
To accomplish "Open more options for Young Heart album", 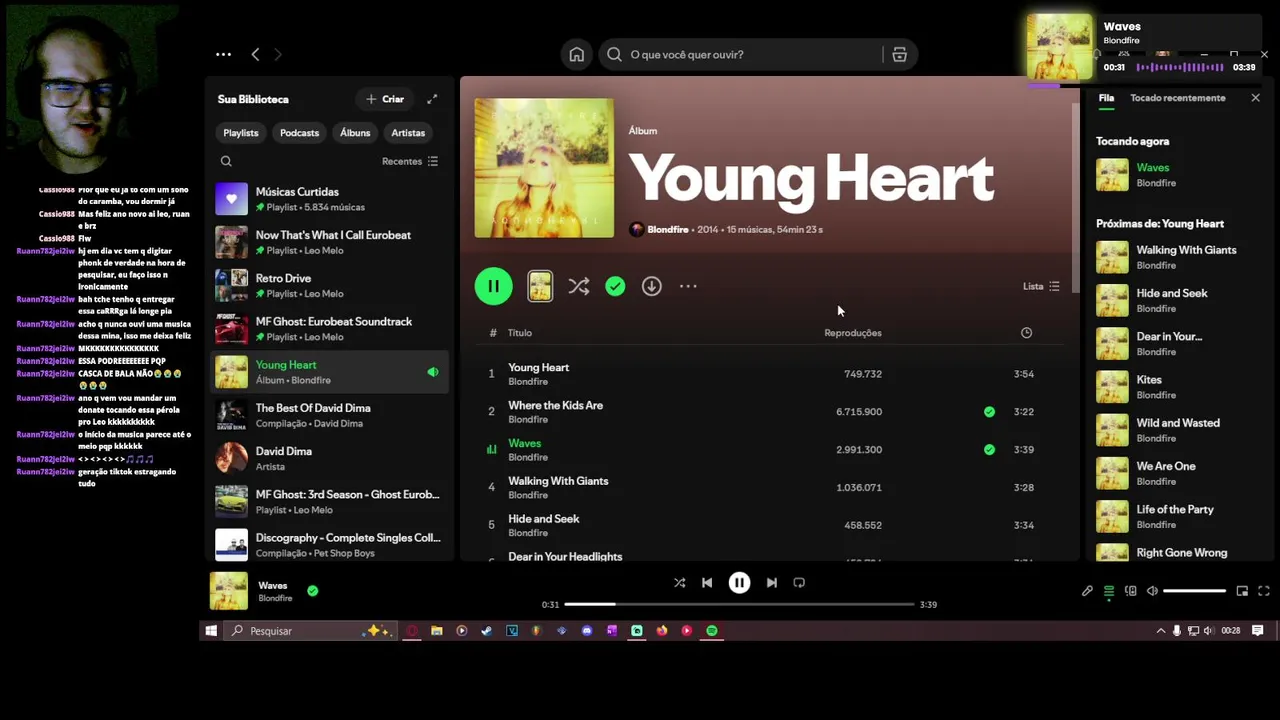I will click(x=688, y=286).
